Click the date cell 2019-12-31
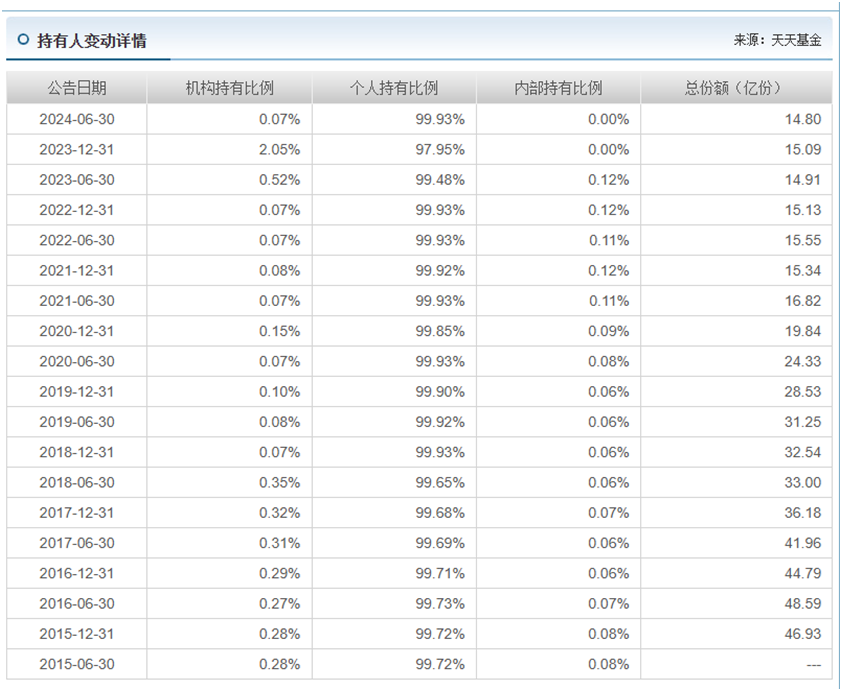This screenshot has width=842, height=691. [77, 392]
